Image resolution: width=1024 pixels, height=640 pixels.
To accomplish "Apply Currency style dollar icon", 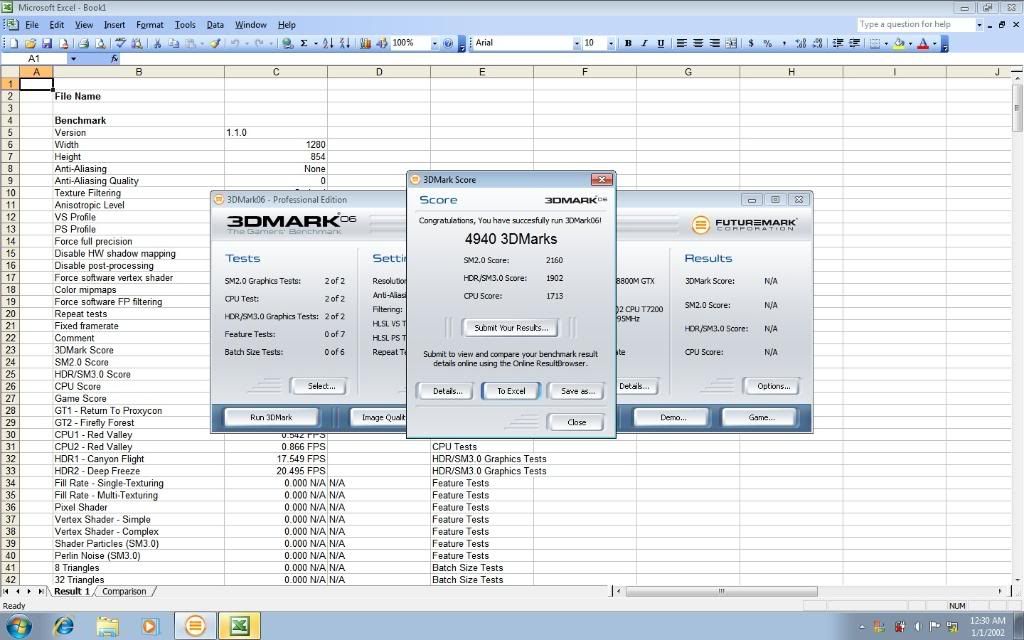I will click(751, 43).
